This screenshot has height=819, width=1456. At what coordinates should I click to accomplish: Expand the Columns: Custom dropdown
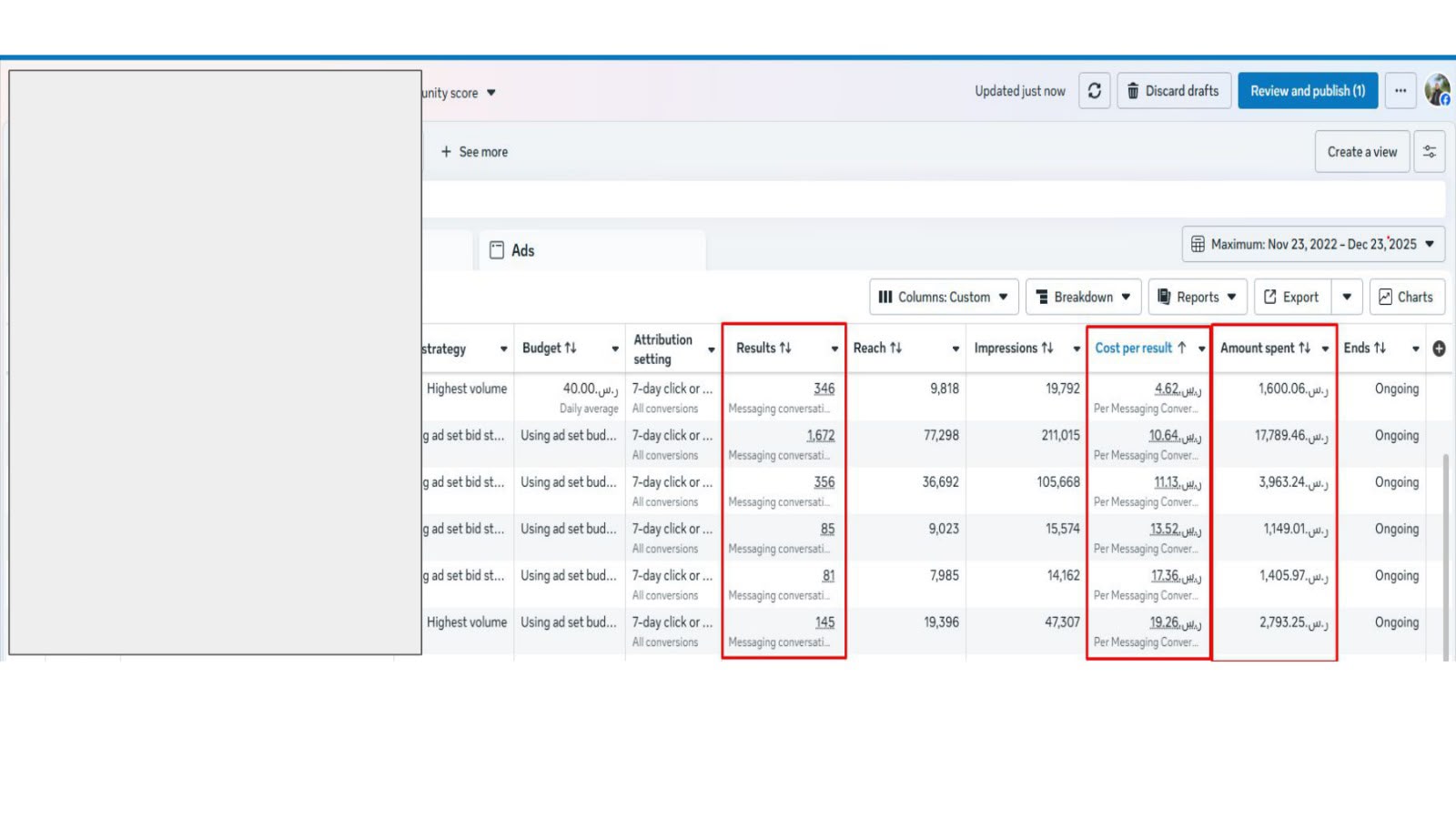coord(944,297)
